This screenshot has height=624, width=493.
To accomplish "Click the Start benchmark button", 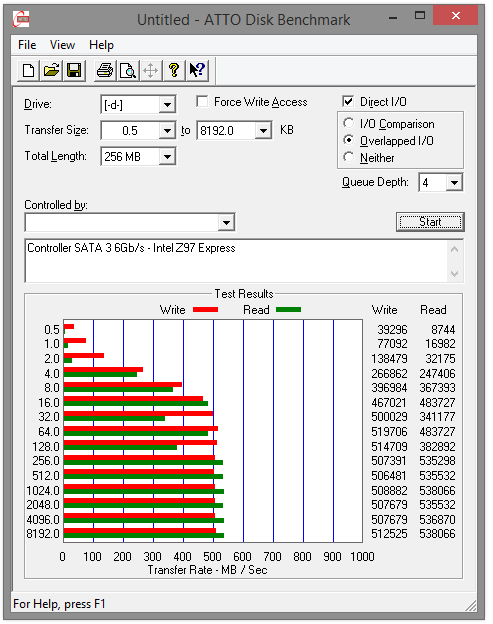I will coord(430,222).
